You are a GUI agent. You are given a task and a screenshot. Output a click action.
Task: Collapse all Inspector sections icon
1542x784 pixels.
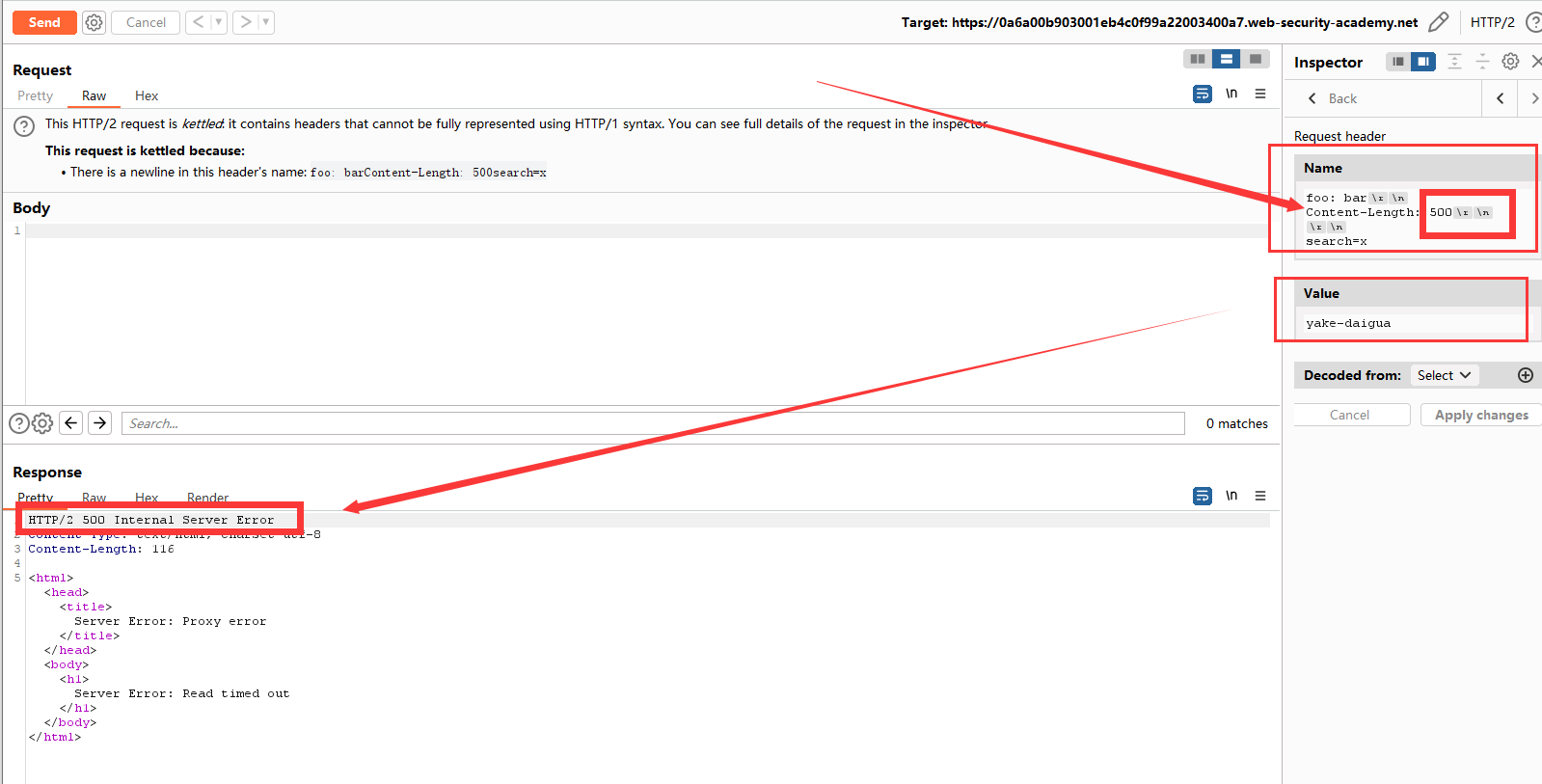tap(1483, 62)
